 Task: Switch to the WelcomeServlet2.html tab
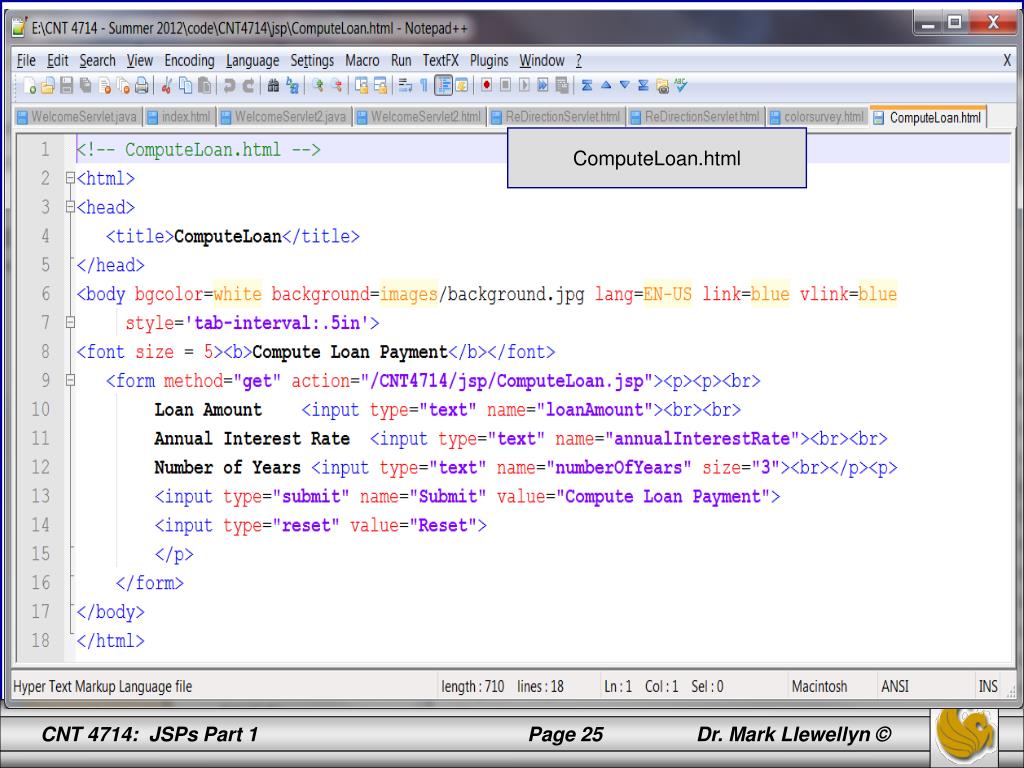point(419,117)
